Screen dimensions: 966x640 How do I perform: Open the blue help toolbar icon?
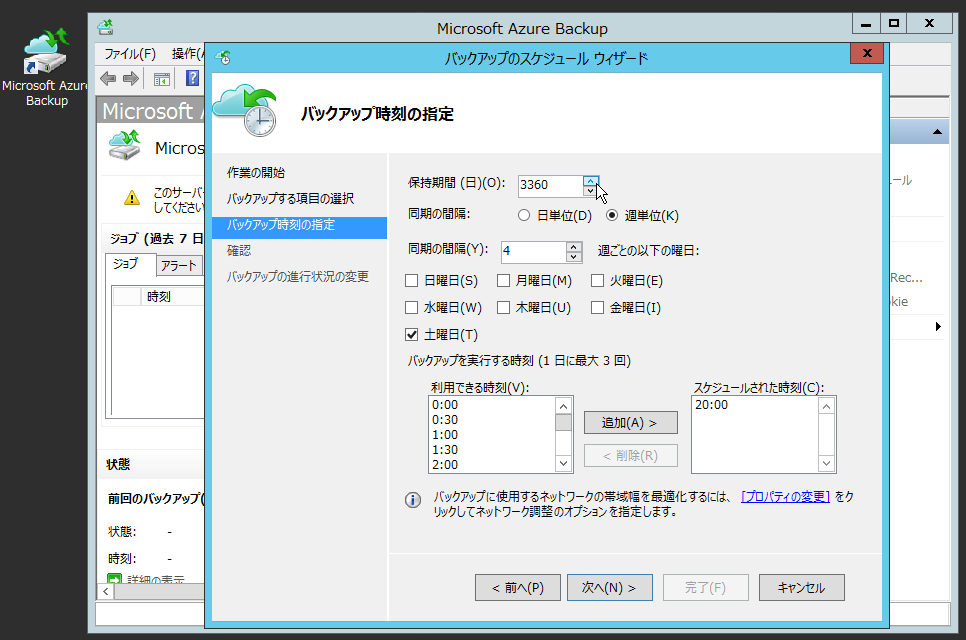pos(192,78)
